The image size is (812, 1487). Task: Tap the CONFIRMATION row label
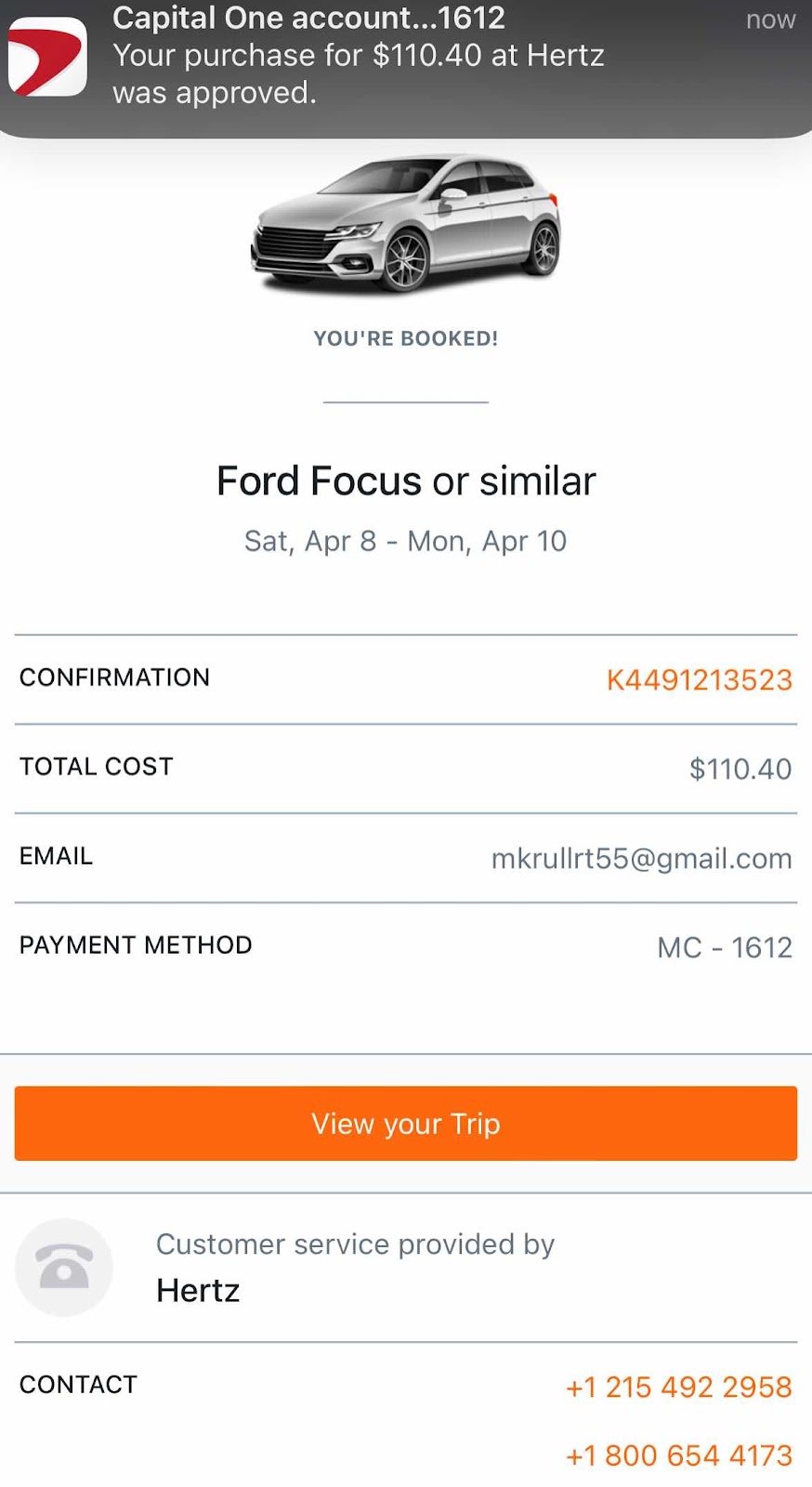[x=114, y=677]
